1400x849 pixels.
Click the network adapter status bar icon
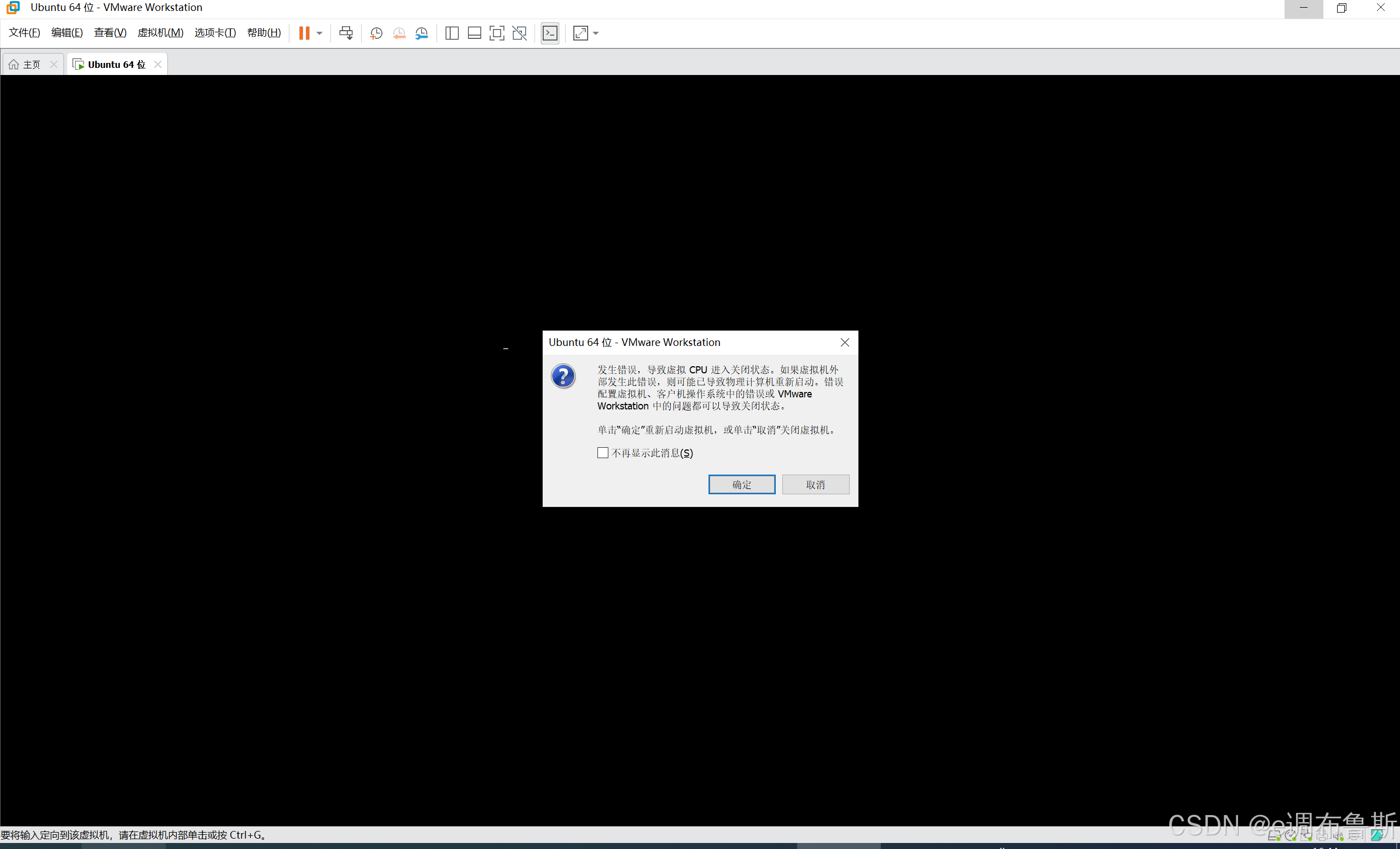(x=1306, y=836)
